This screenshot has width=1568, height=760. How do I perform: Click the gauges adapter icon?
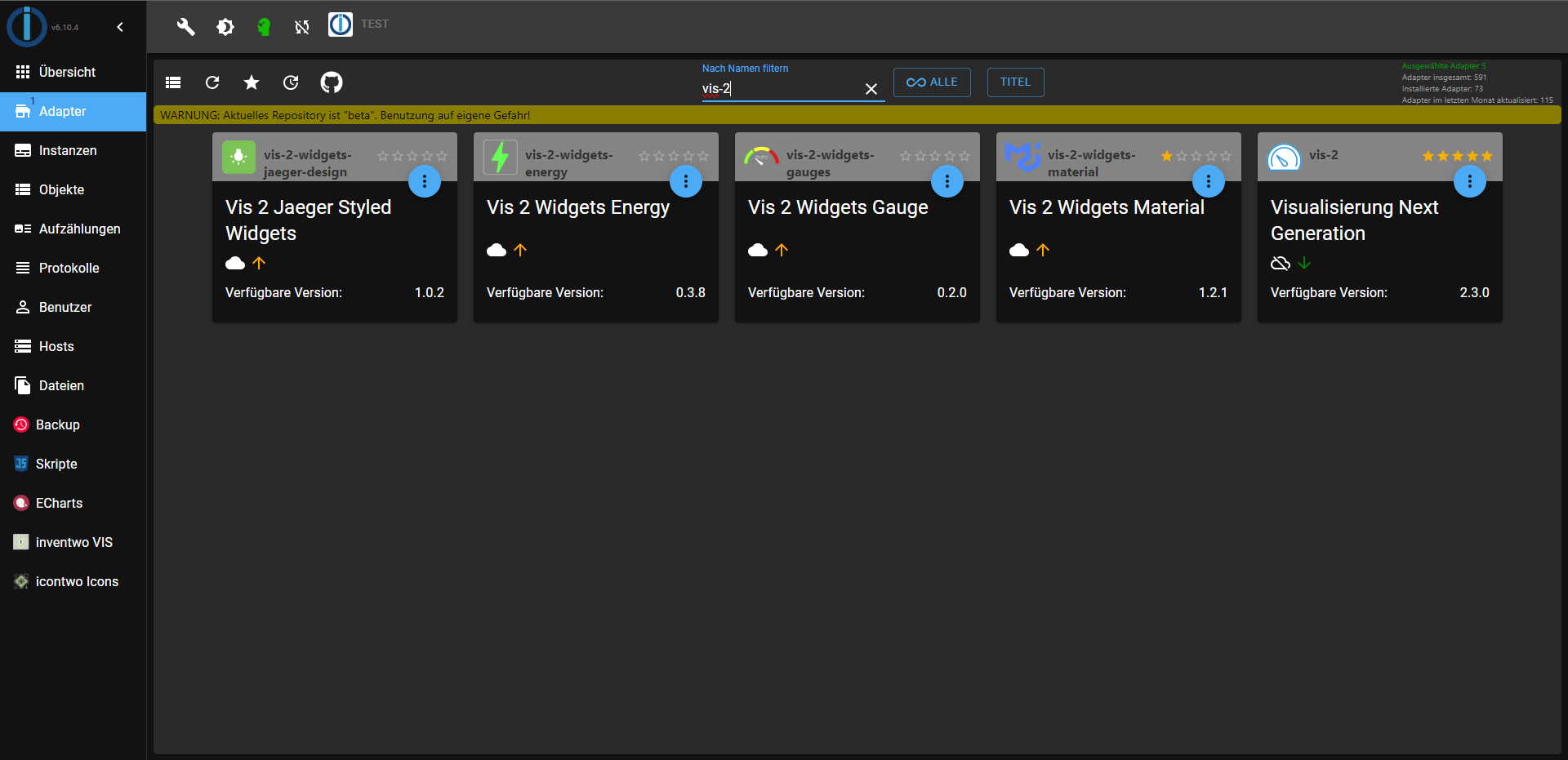761,157
